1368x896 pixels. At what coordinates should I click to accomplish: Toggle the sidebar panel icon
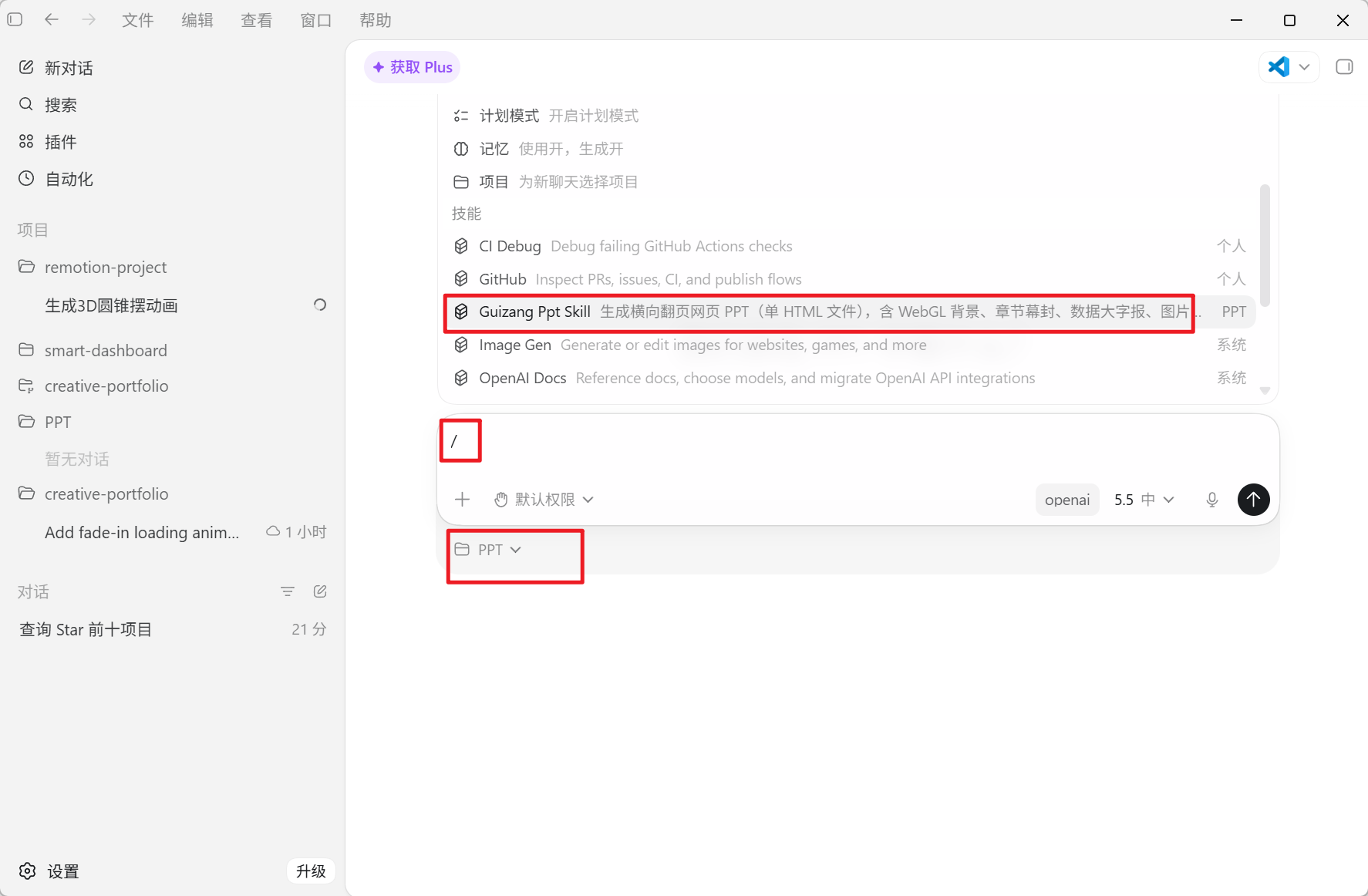click(x=15, y=19)
